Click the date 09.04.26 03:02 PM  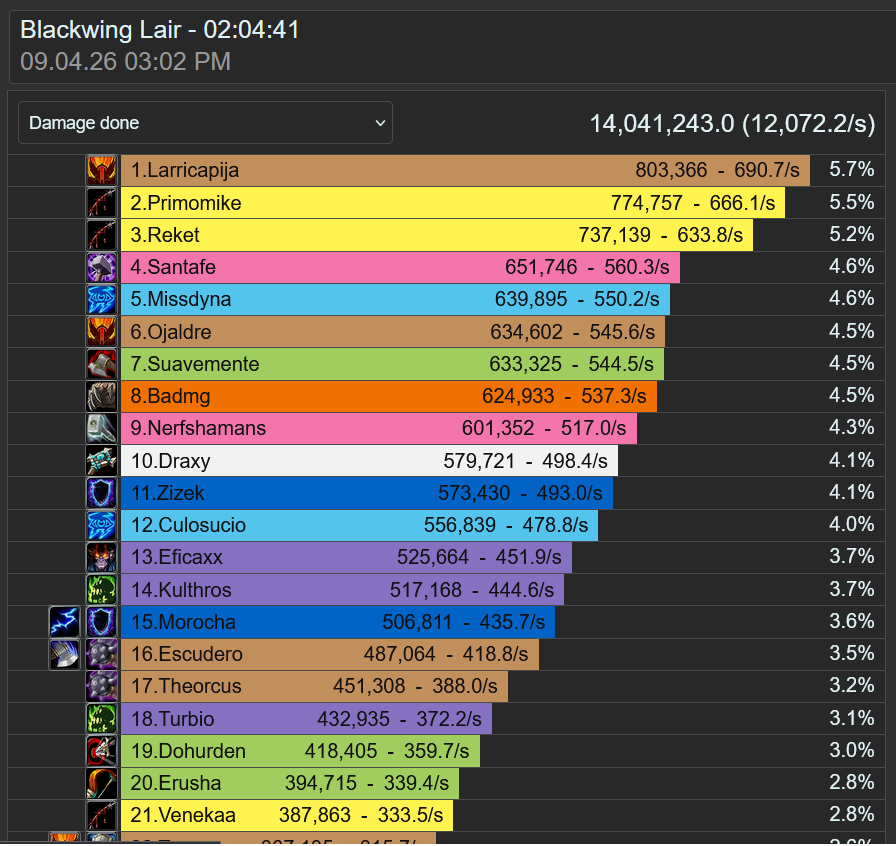coord(125,62)
